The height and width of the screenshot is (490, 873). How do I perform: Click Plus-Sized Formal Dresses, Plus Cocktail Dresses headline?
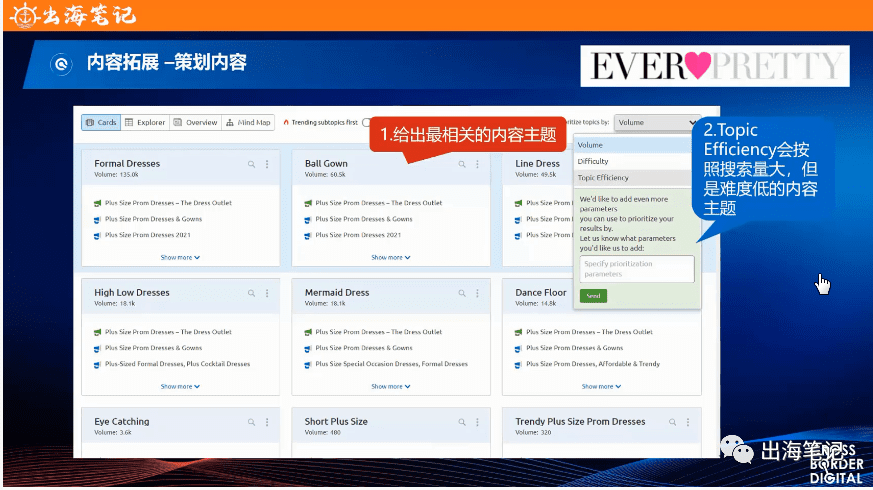[x=178, y=364]
